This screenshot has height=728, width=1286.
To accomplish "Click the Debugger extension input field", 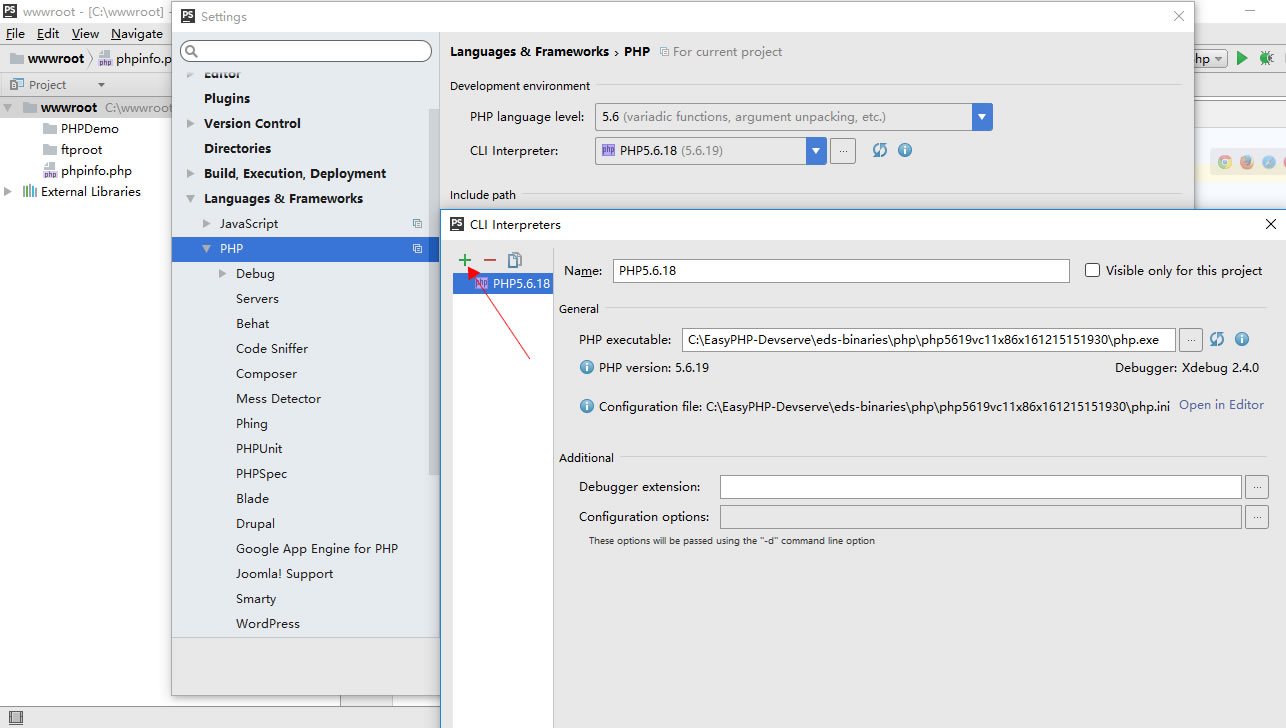I will 981,487.
